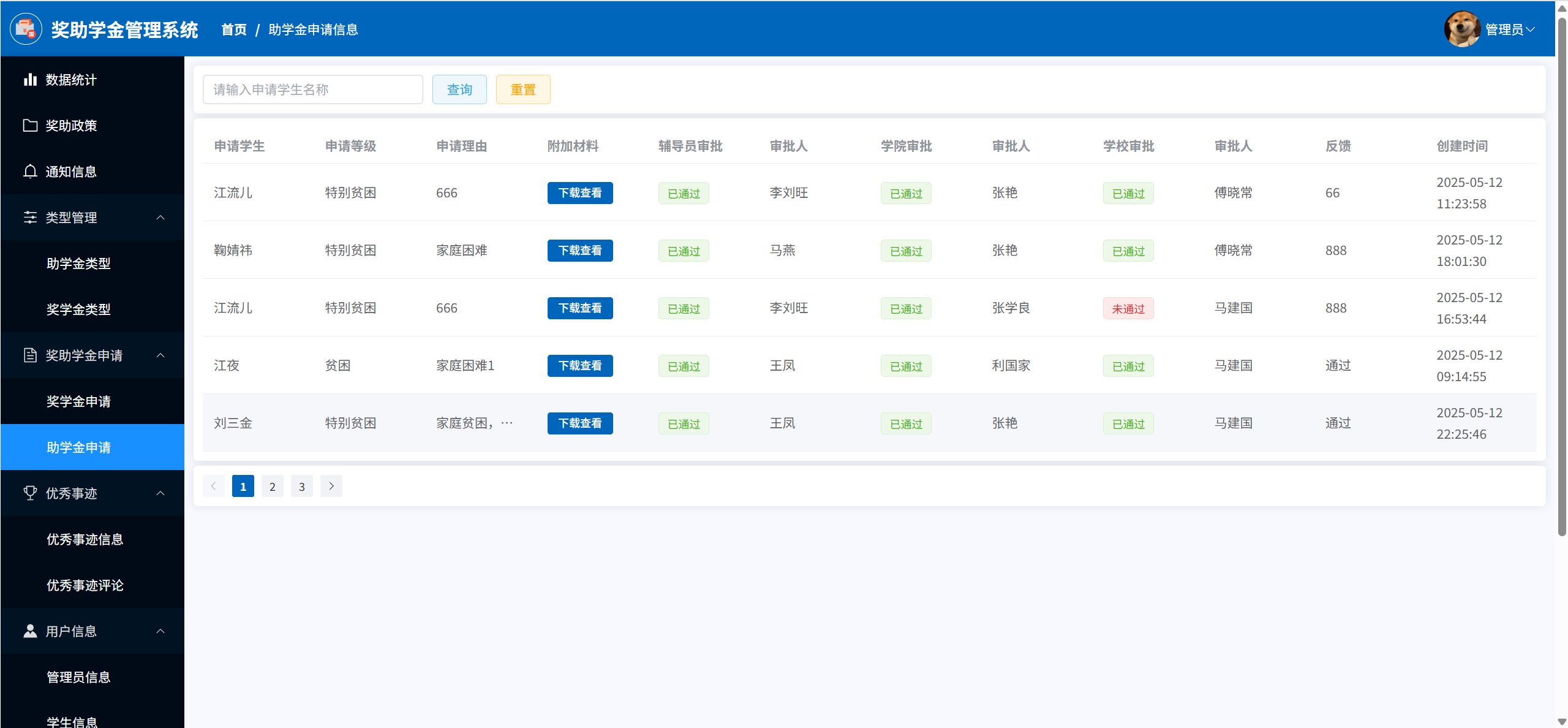Viewport: 1568px width, 728px height.
Task: Collapse the 优秀事迹 submenu chevron
Action: click(x=160, y=493)
